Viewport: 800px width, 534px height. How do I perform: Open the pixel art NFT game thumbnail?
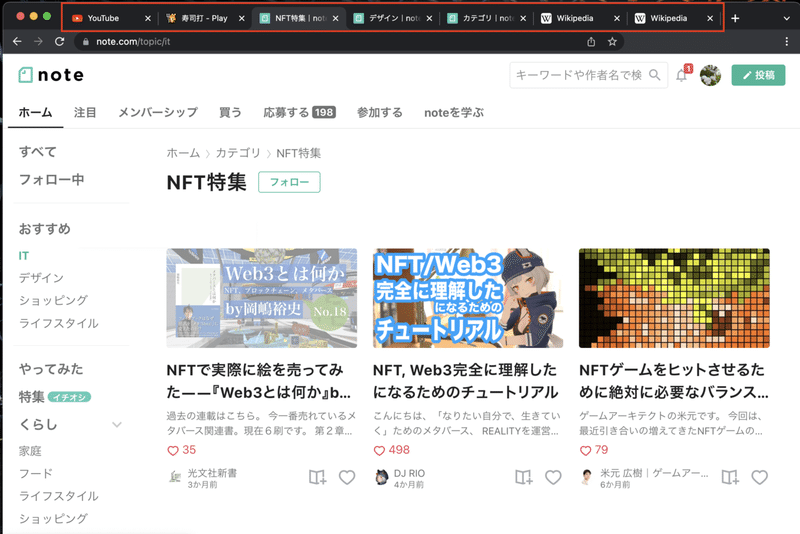[x=674, y=298]
